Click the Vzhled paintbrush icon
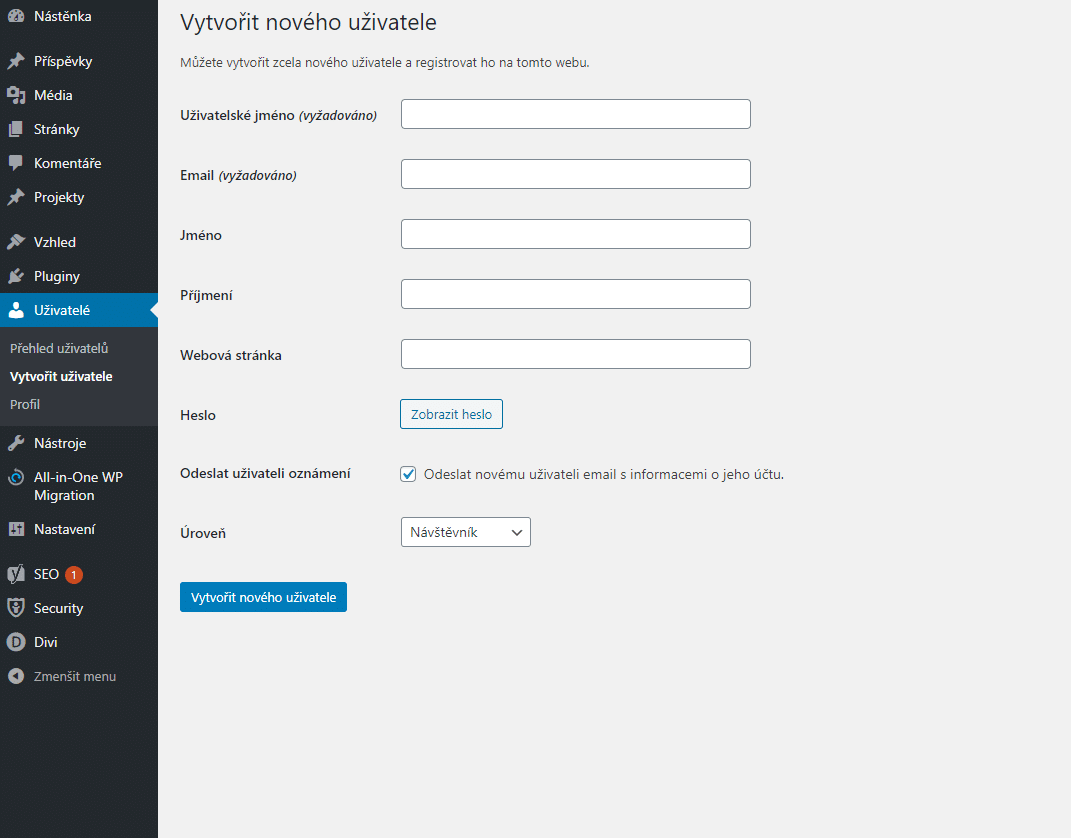Image resolution: width=1071 pixels, height=838 pixels. [x=16, y=242]
